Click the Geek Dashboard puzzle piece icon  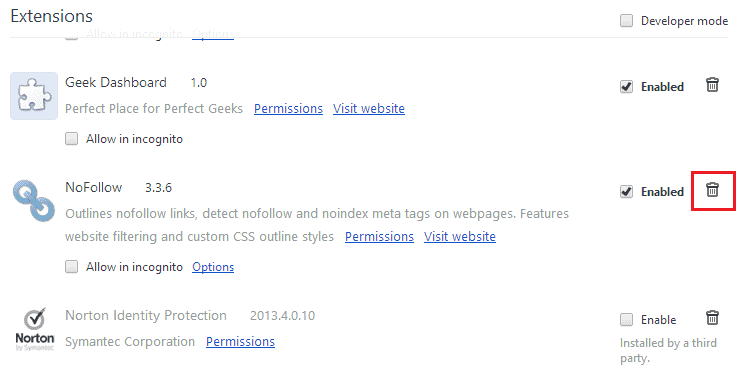(x=34, y=96)
